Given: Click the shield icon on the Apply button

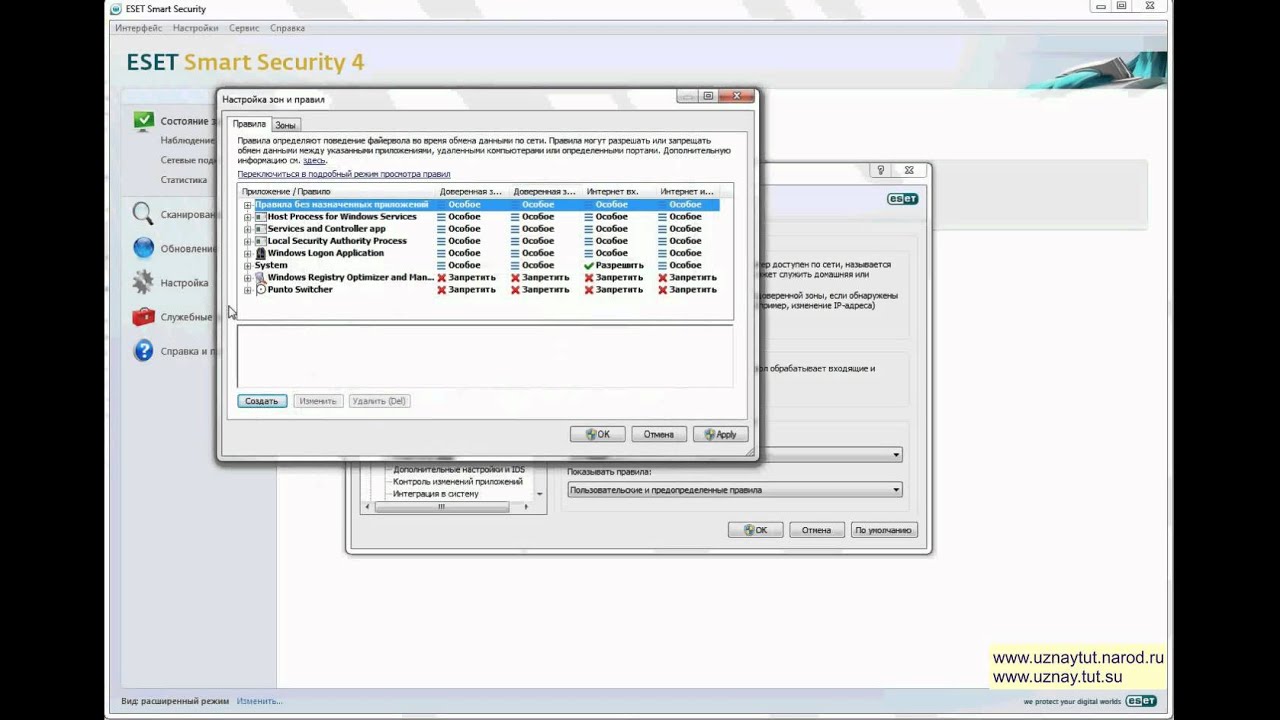Looking at the screenshot, I should click(710, 434).
